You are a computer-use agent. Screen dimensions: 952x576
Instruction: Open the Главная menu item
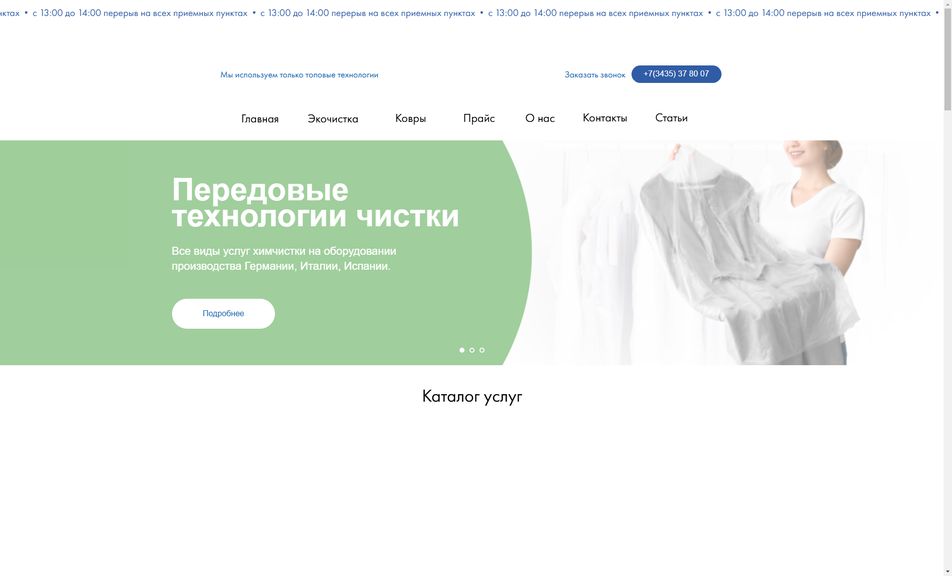tap(260, 119)
